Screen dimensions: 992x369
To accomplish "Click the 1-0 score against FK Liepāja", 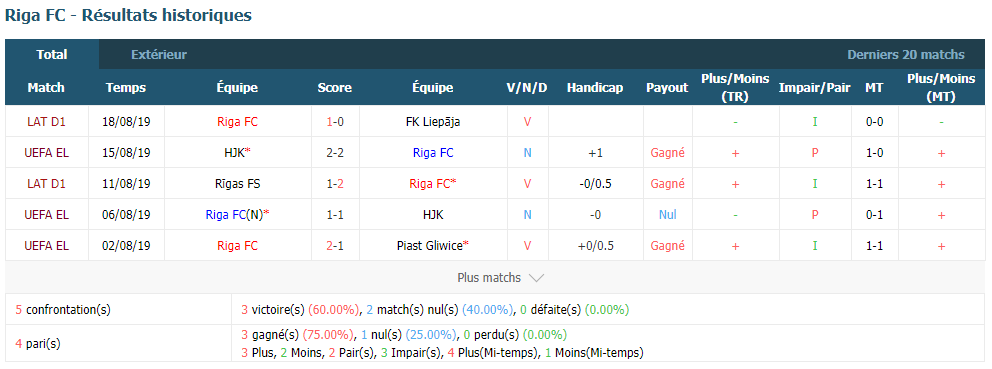I will (335, 122).
